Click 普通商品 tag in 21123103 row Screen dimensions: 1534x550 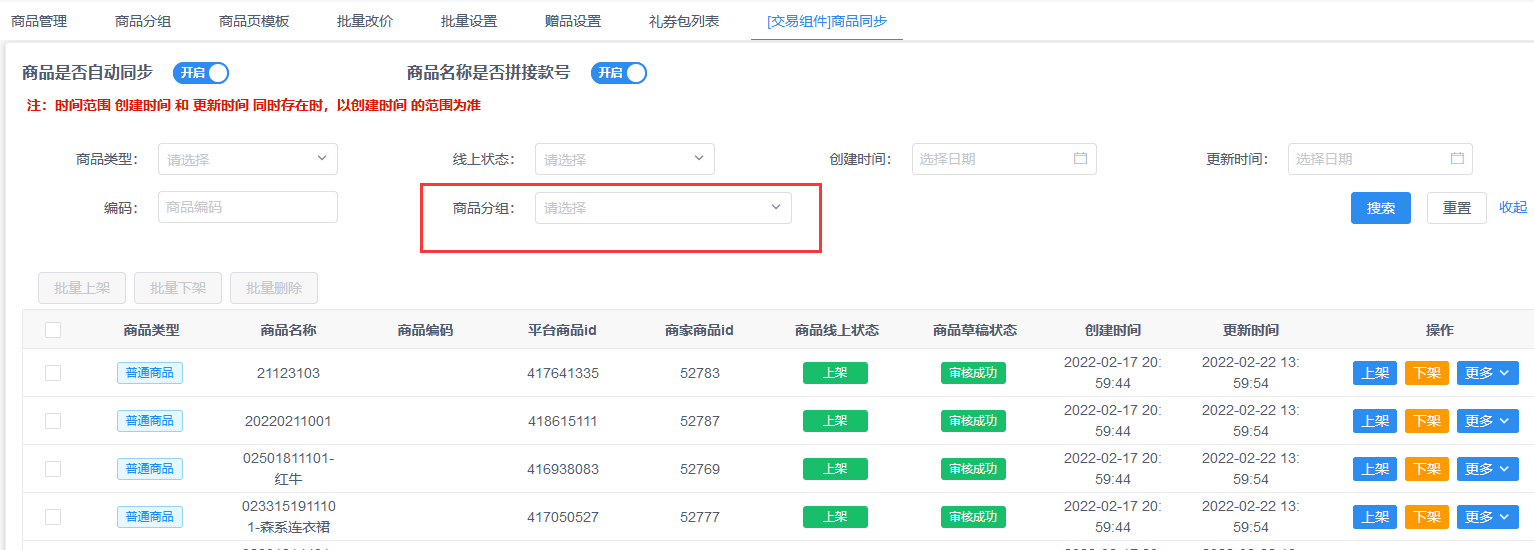point(150,373)
